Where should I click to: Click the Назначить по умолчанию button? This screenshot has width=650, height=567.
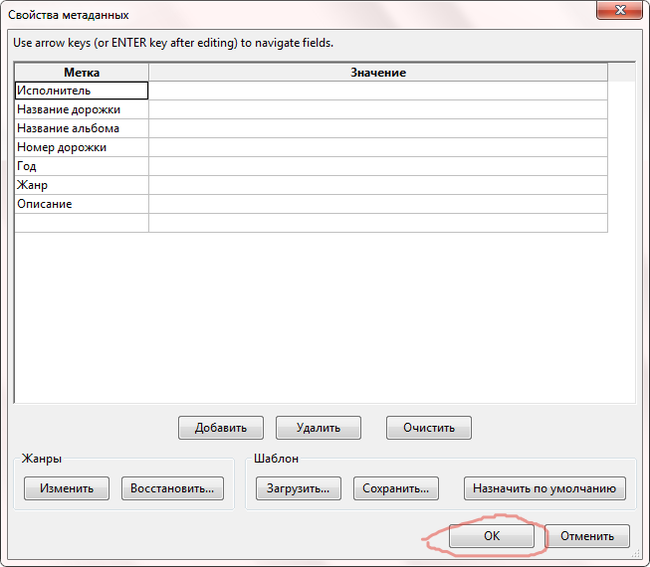point(545,488)
